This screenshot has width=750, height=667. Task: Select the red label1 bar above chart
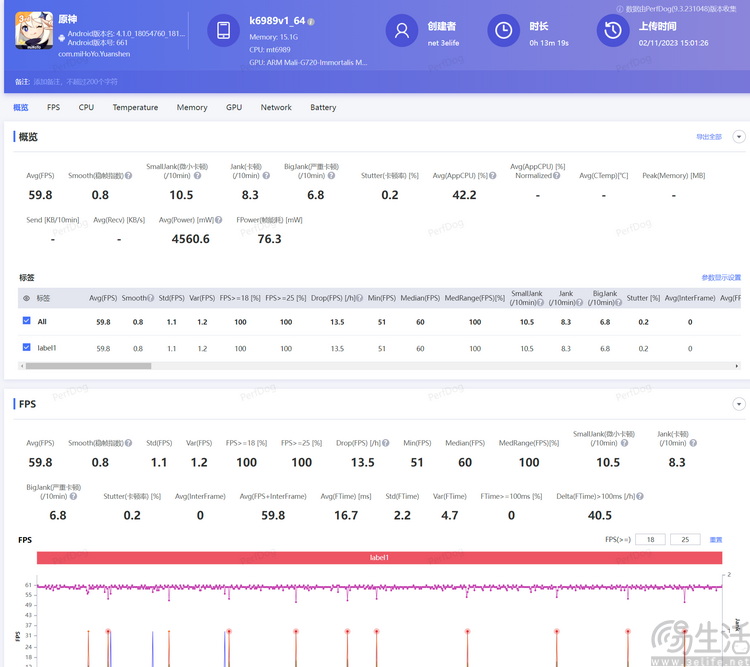click(379, 557)
